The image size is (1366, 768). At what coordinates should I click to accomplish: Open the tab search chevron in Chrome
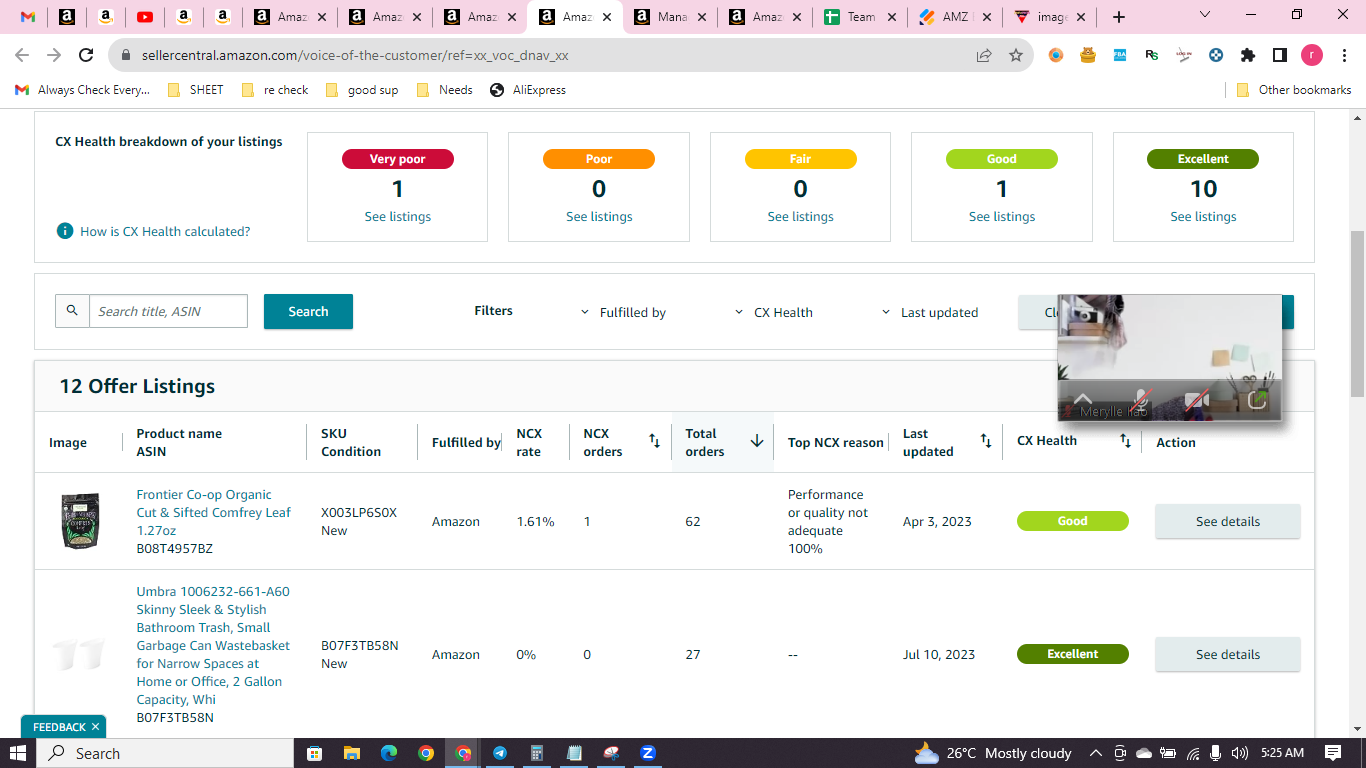tap(1205, 15)
